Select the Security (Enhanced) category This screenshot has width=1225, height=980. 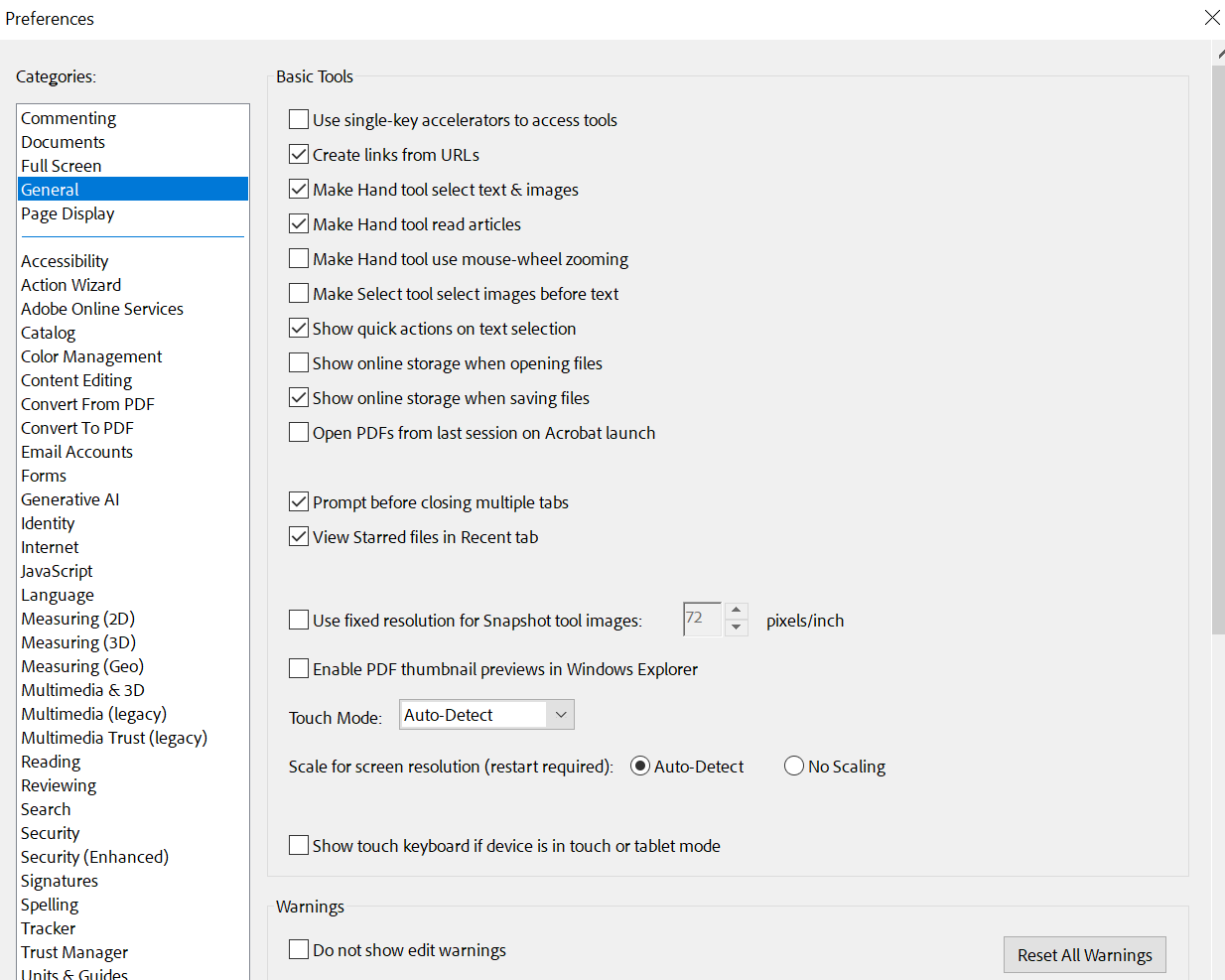(x=94, y=856)
